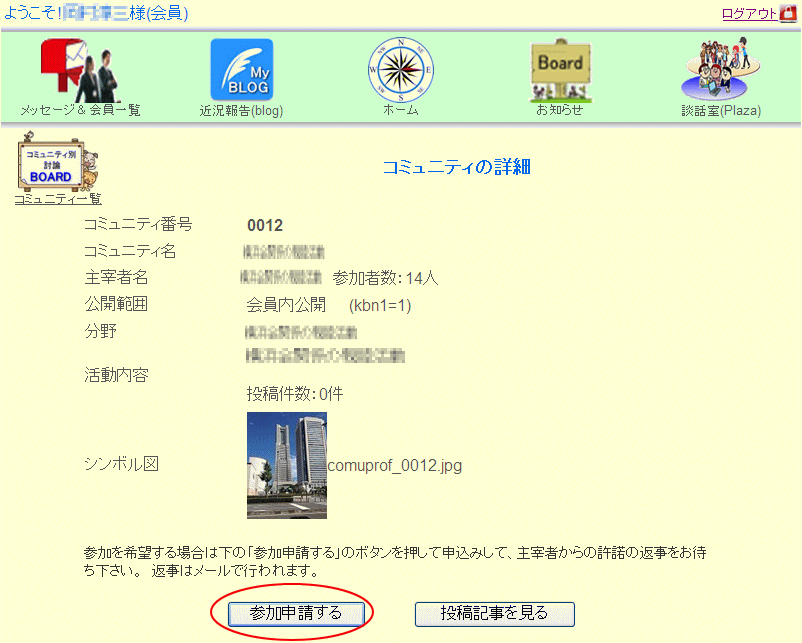Select the メッセージ＆会員一覧 menu label
This screenshot has width=802, height=643.
80,110
